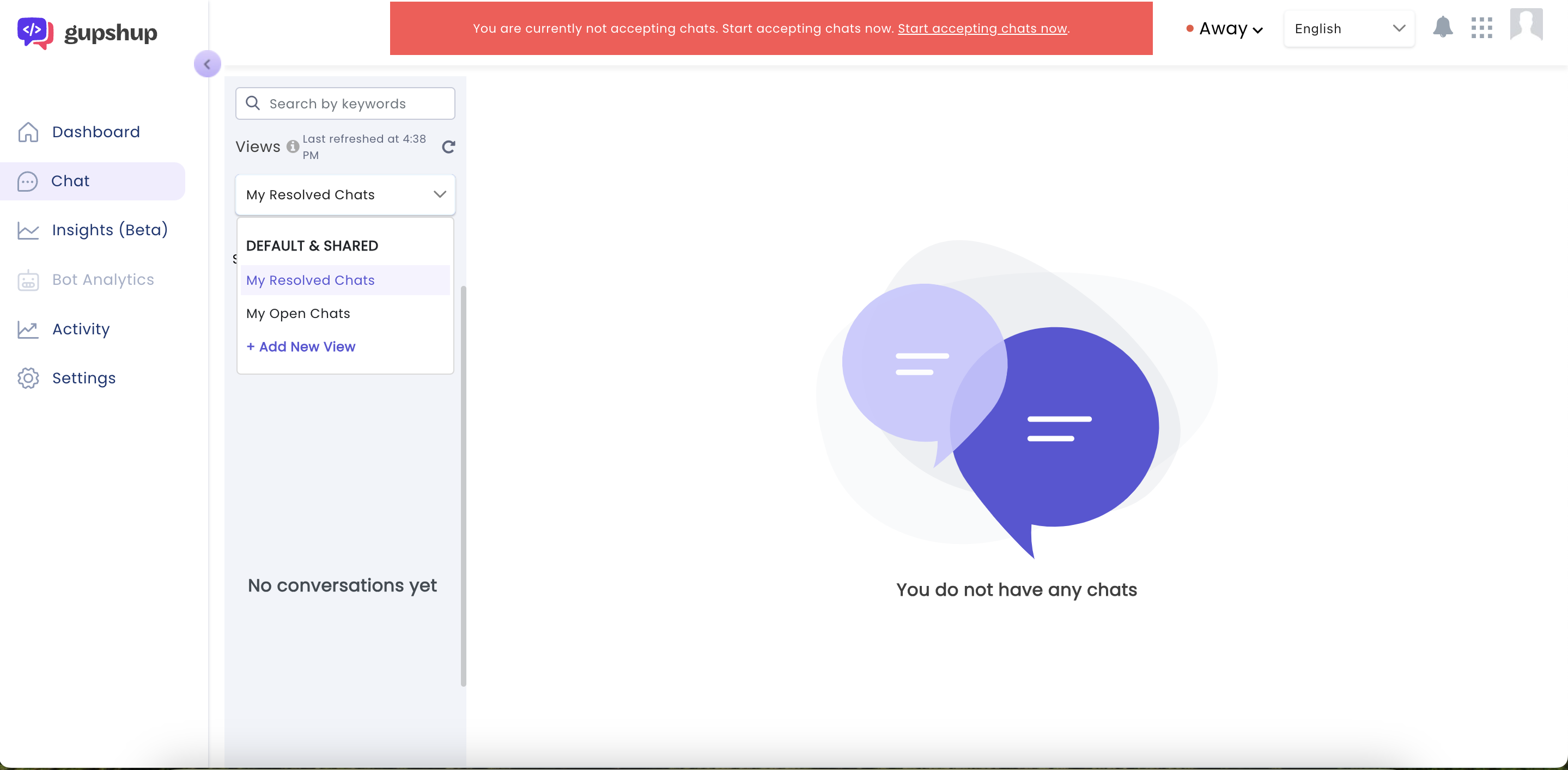Toggle the My Resolved Chats views dropdown
Image resolution: width=1568 pixels, height=770 pixels.
pos(345,194)
